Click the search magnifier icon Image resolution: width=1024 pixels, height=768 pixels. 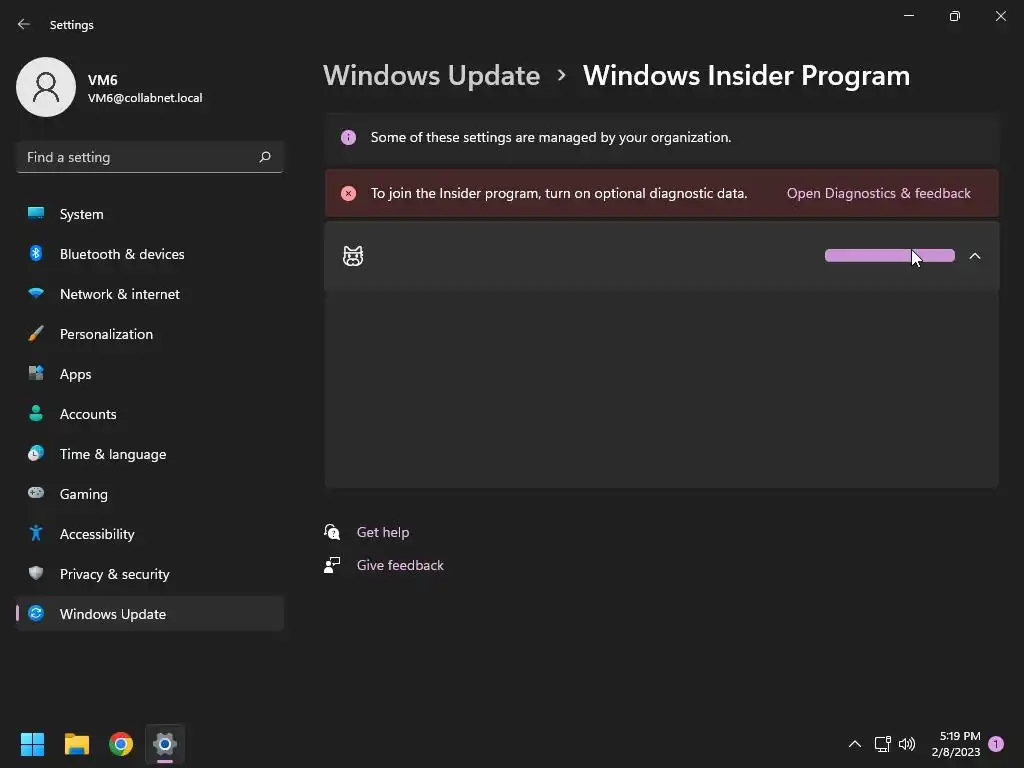coord(265,157)
